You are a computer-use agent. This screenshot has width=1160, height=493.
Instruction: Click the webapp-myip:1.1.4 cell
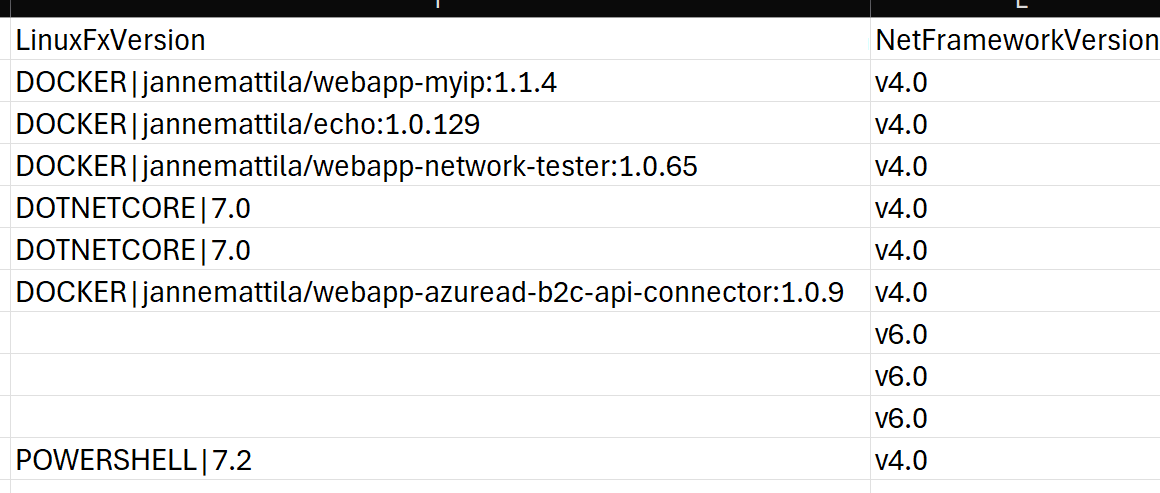[440, 82]
